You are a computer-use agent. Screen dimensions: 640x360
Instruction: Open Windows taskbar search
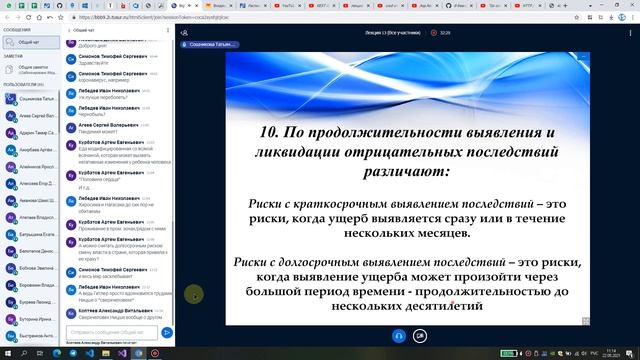click(x=24, y=353)
